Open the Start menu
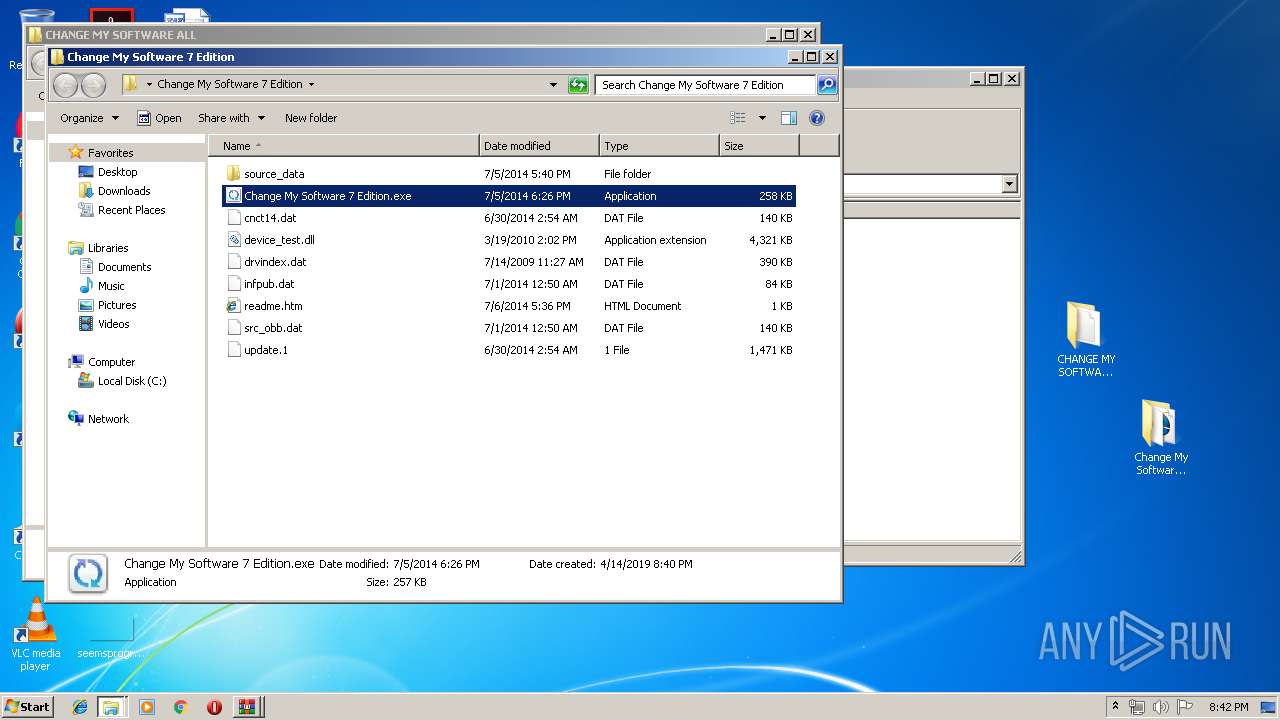The width and height of the screenshot is (1280, 720). coord(28,706)
